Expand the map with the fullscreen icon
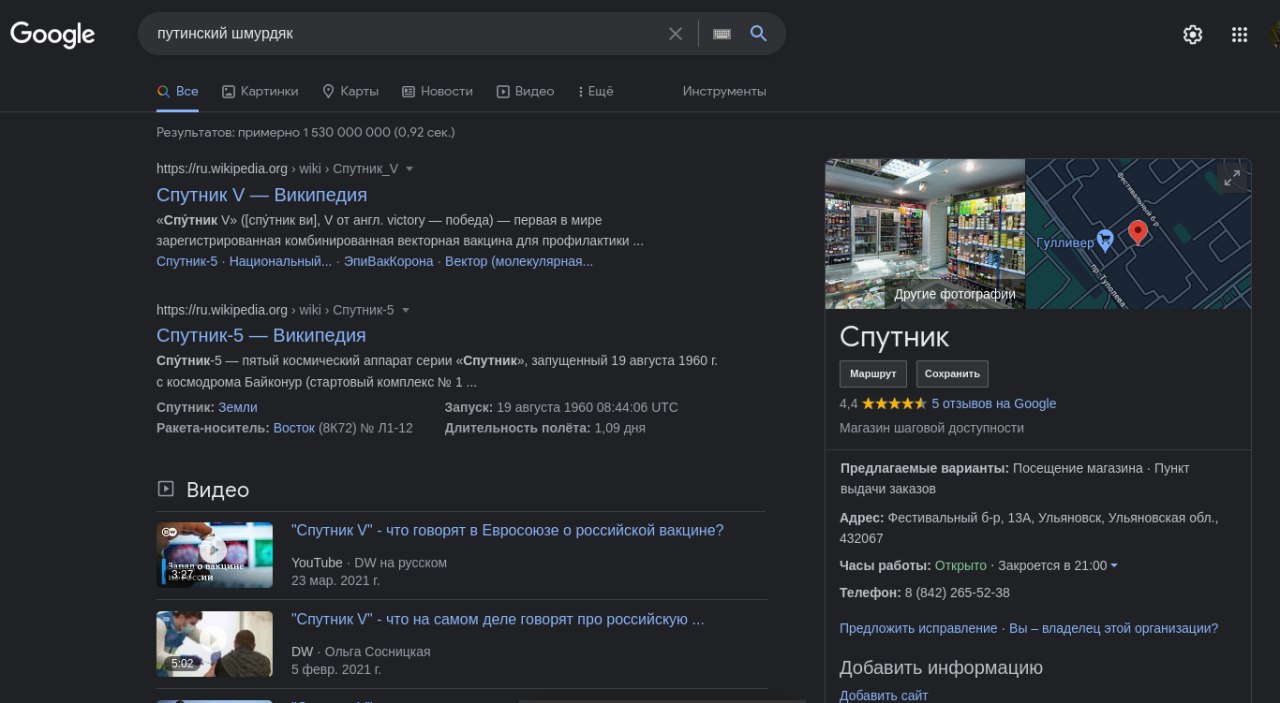 pyautogui.click(x=1232, y=177)
